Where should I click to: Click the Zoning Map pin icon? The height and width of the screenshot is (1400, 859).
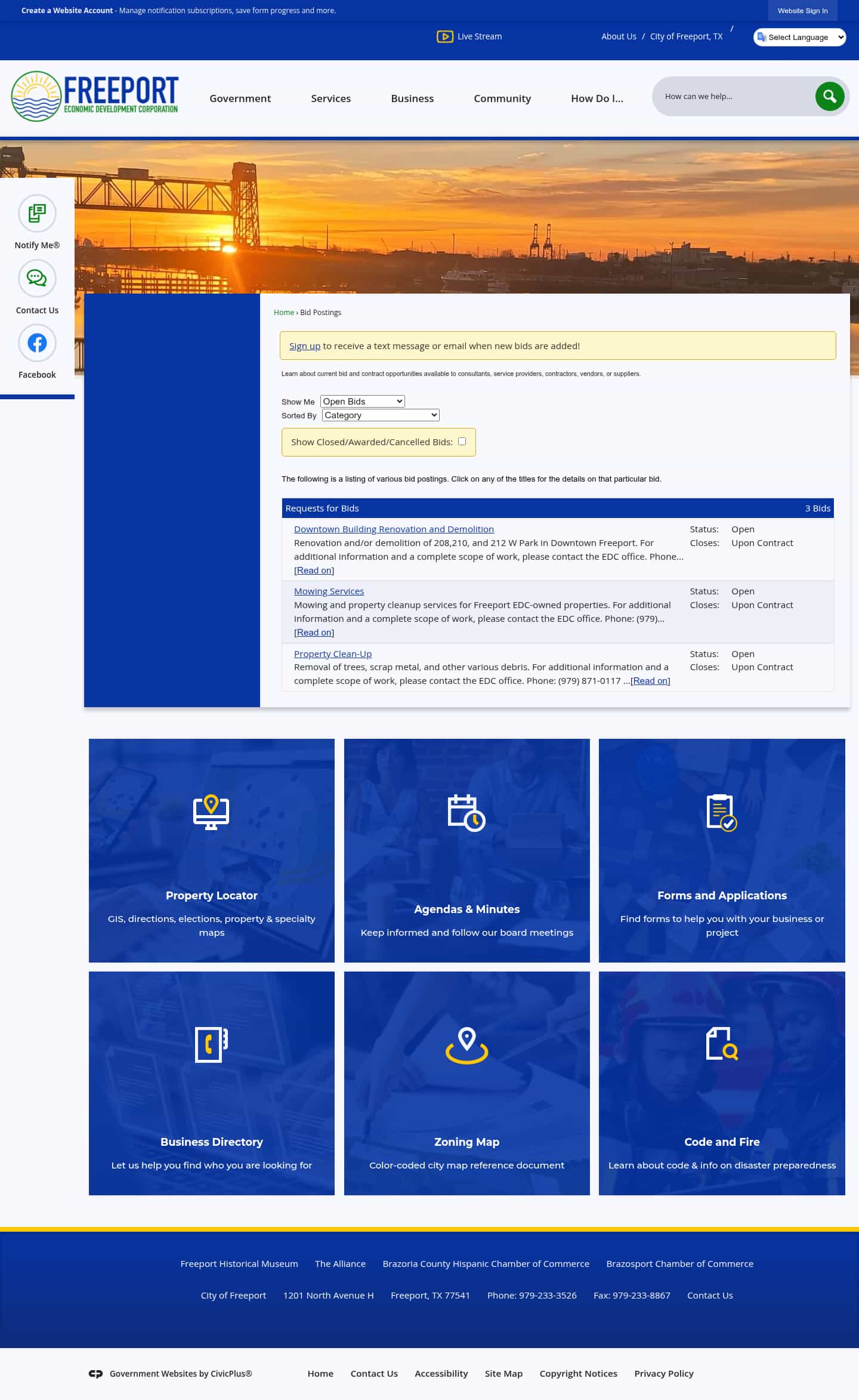pos(466,1045)
